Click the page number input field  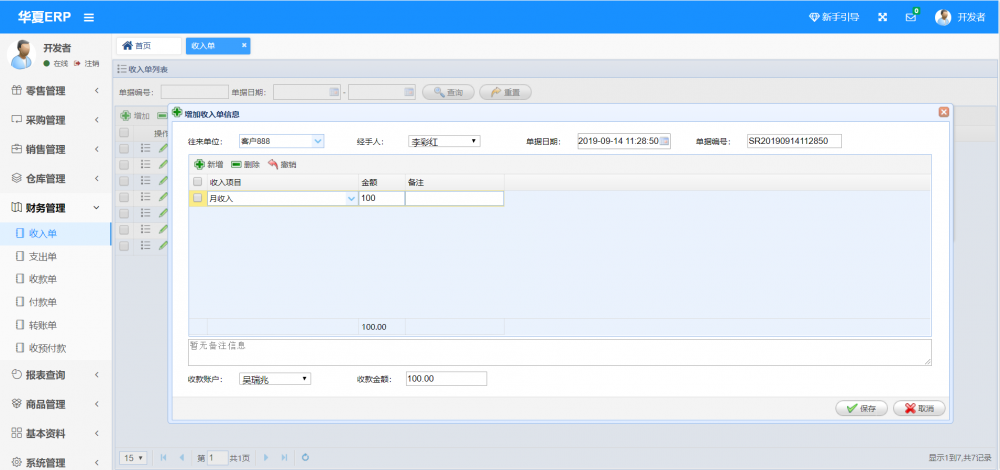pyautogui.click(x=217, y=458)
